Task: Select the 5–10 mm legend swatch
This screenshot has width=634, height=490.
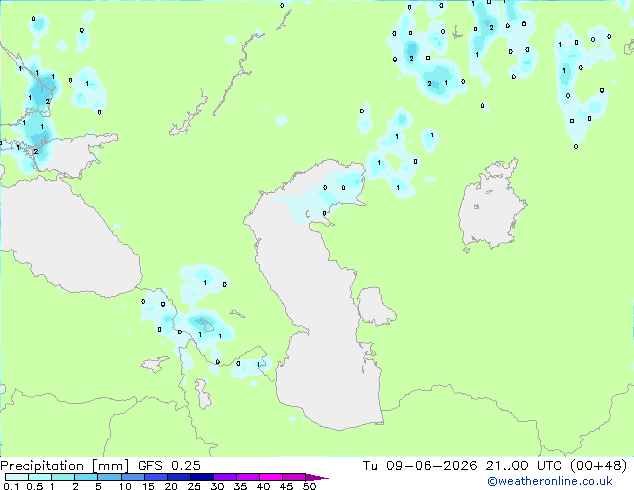Action: (109, 477)
